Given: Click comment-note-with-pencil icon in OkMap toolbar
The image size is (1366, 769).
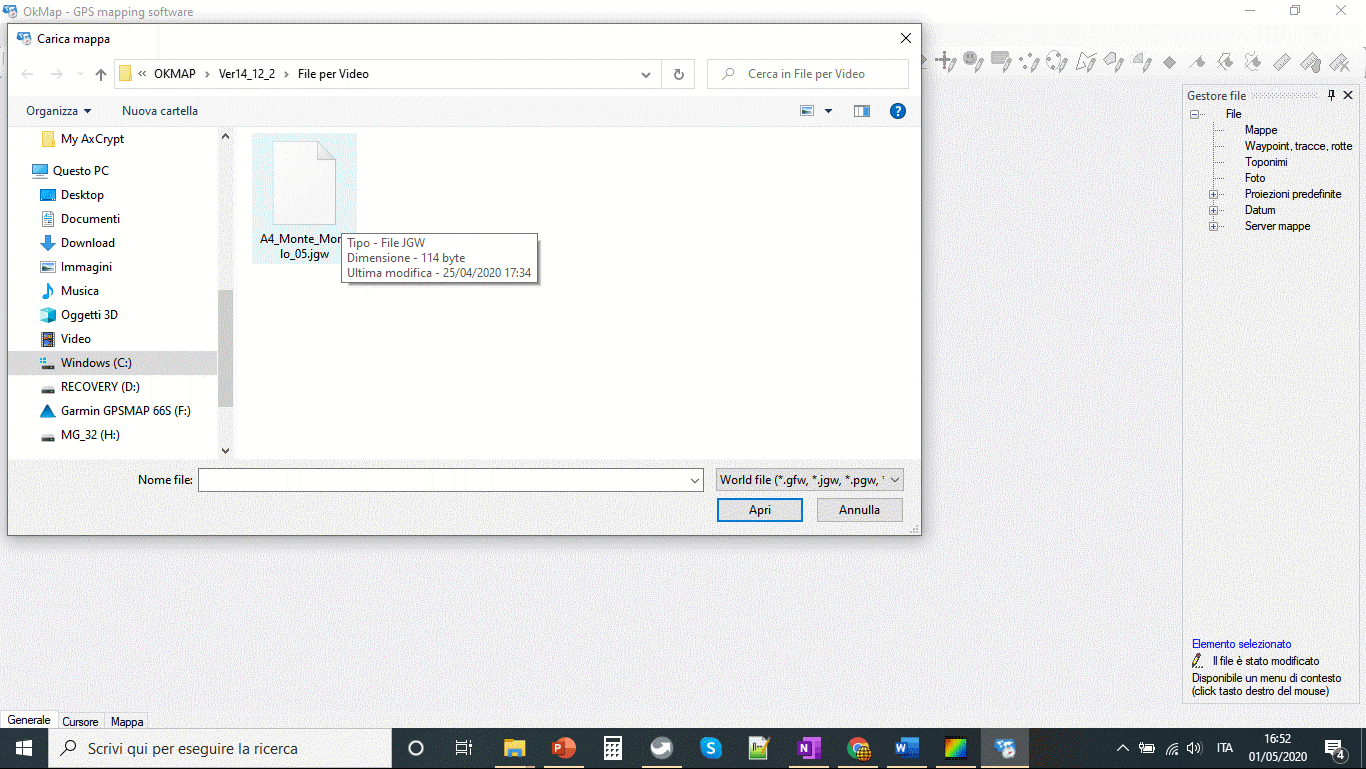Looking at the screenshot, I should (x=1001, y=61).
